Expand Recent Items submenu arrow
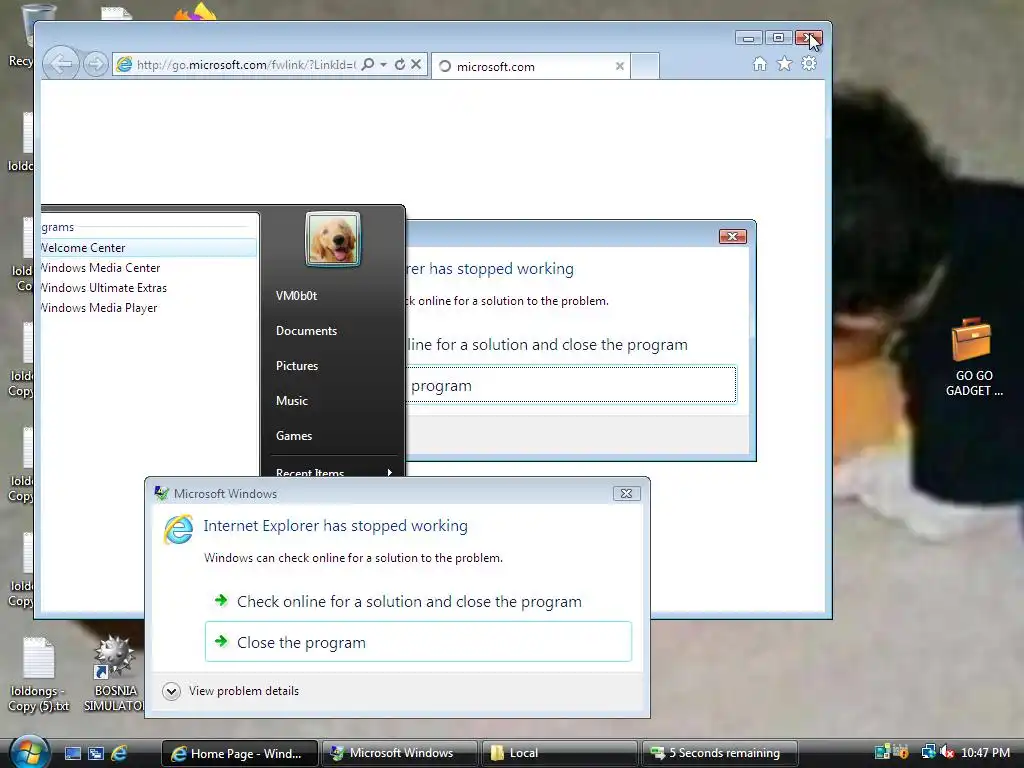Screen dimensions: 1024x768 click(x=390, y=472)
